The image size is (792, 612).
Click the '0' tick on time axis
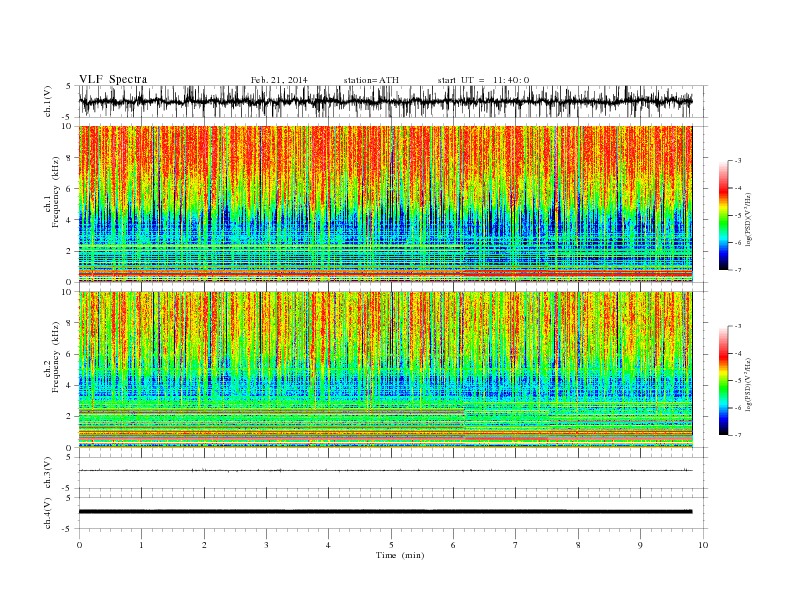(79, 545)
